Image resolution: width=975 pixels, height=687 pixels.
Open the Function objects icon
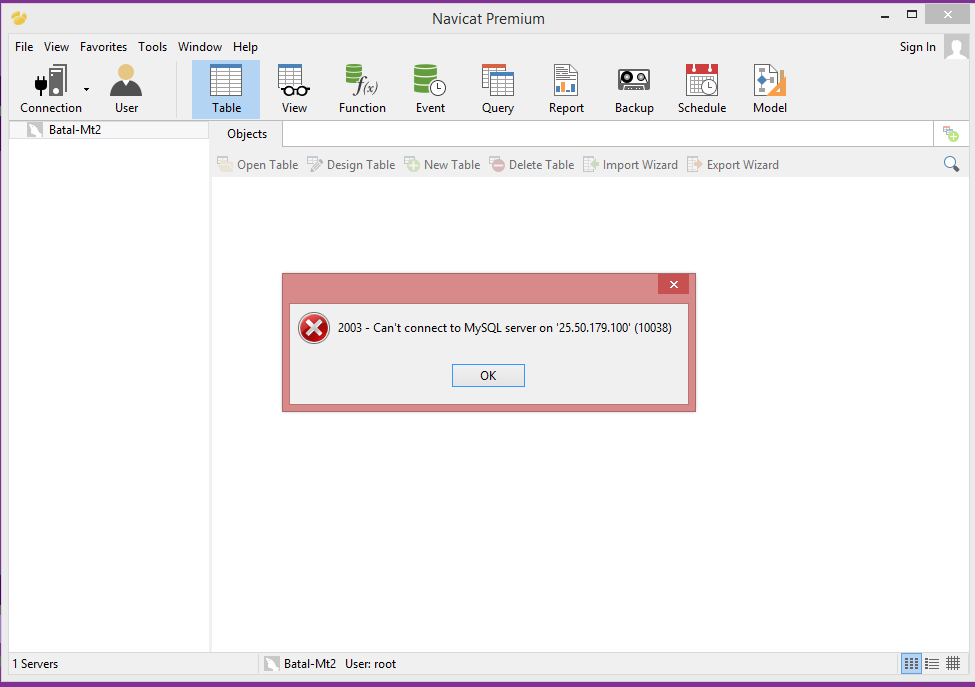point(362,89)
